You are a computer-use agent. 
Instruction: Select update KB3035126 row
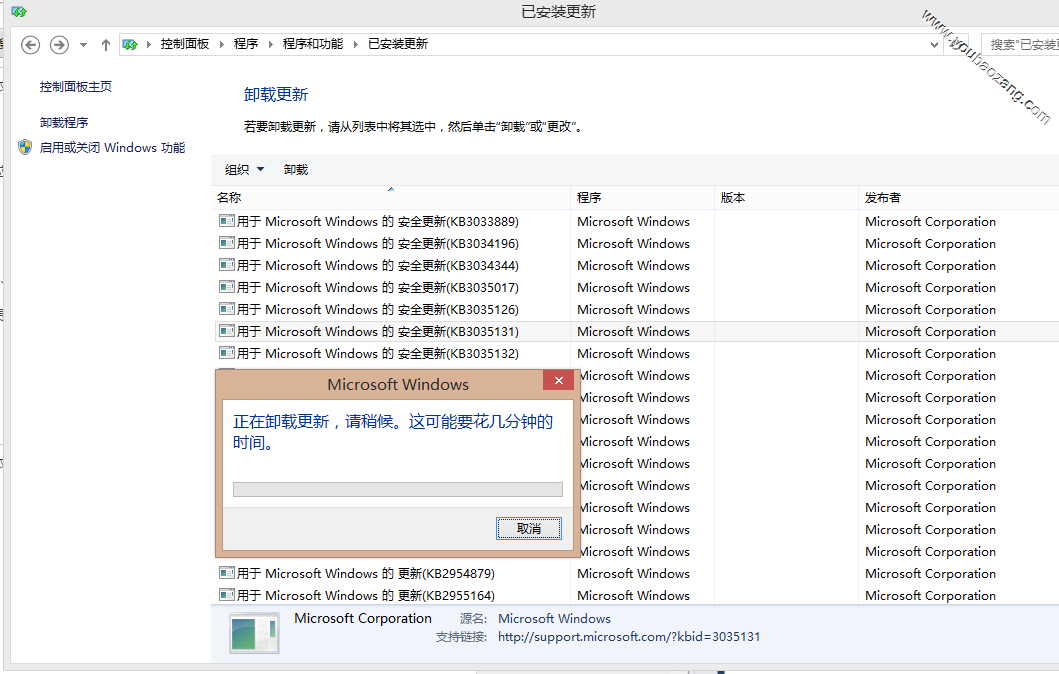pos(638,309)
